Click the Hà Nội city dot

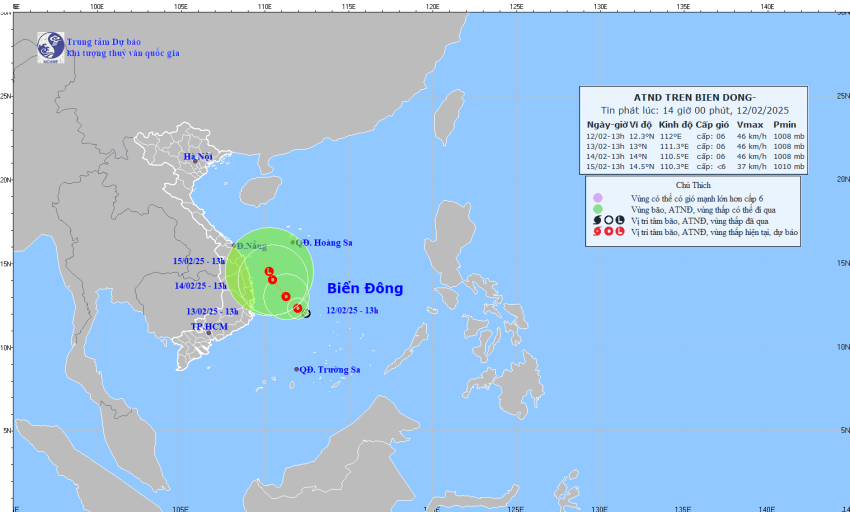(195, 161)
